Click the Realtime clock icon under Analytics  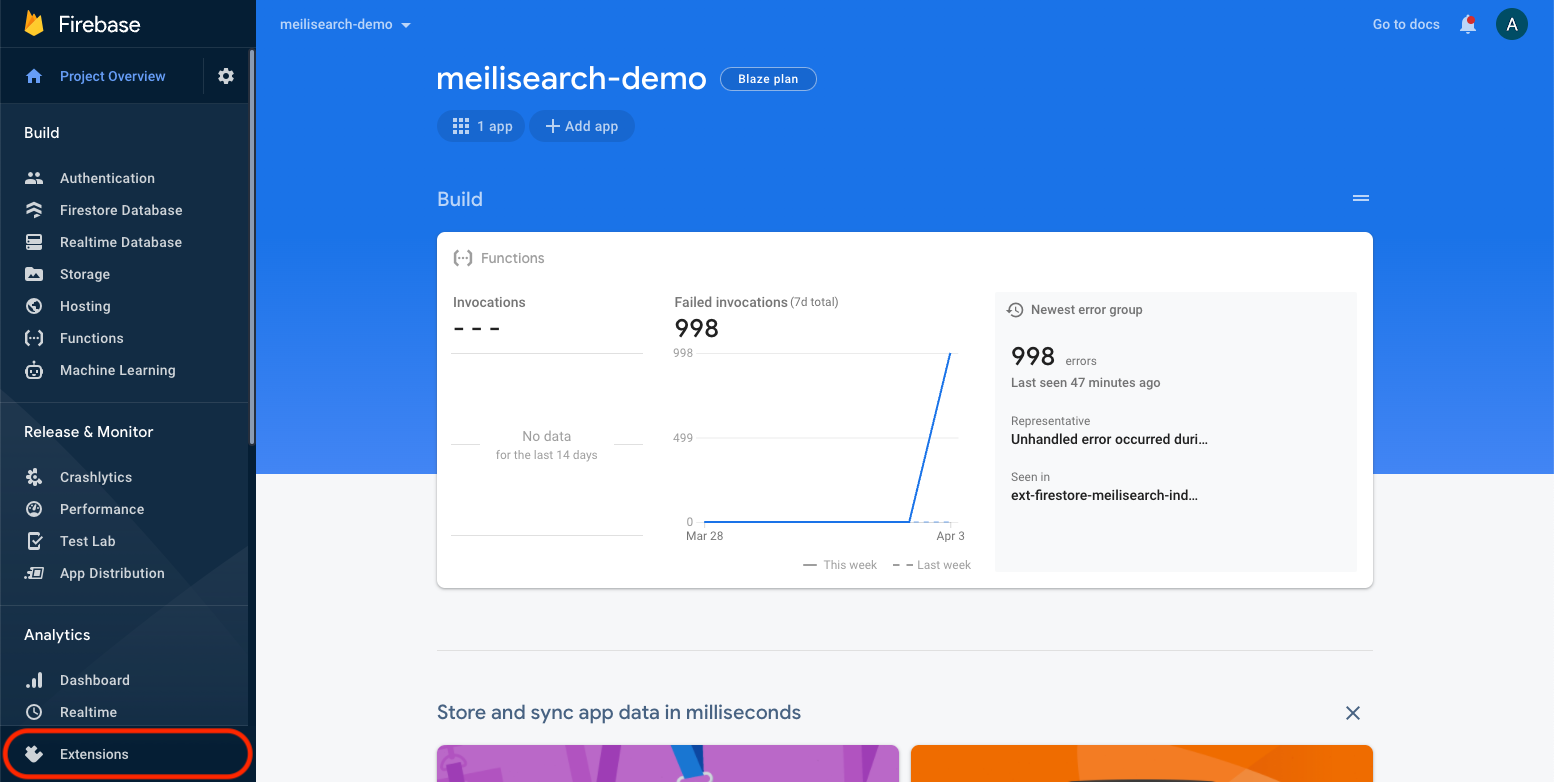pyautogui.click(x=34, y=712)
